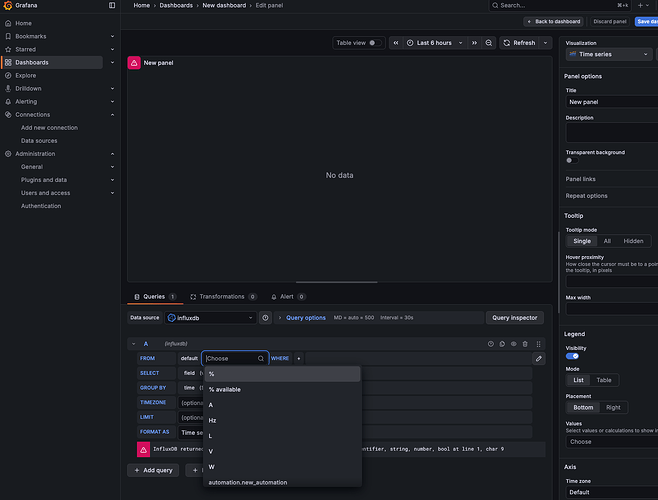Open Explore from sidebar
The width and height of the screenshot is (658, 500).
pos(26,76)
